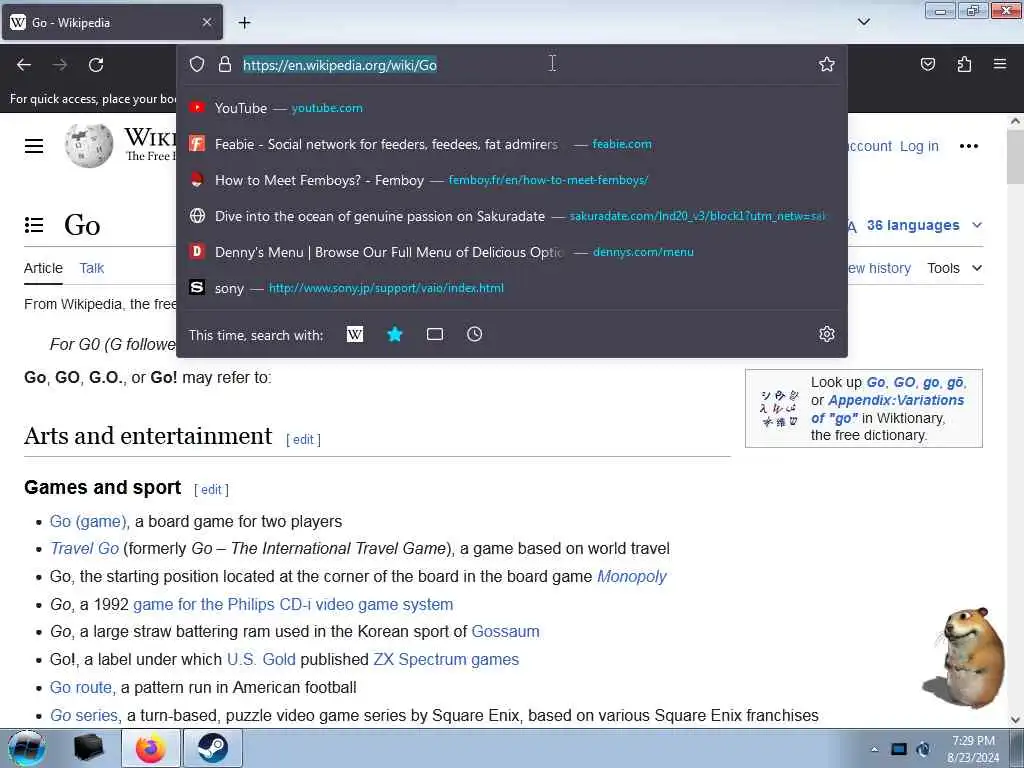
Task: Open the Gossaum link
Action: [x=505, y=632]
